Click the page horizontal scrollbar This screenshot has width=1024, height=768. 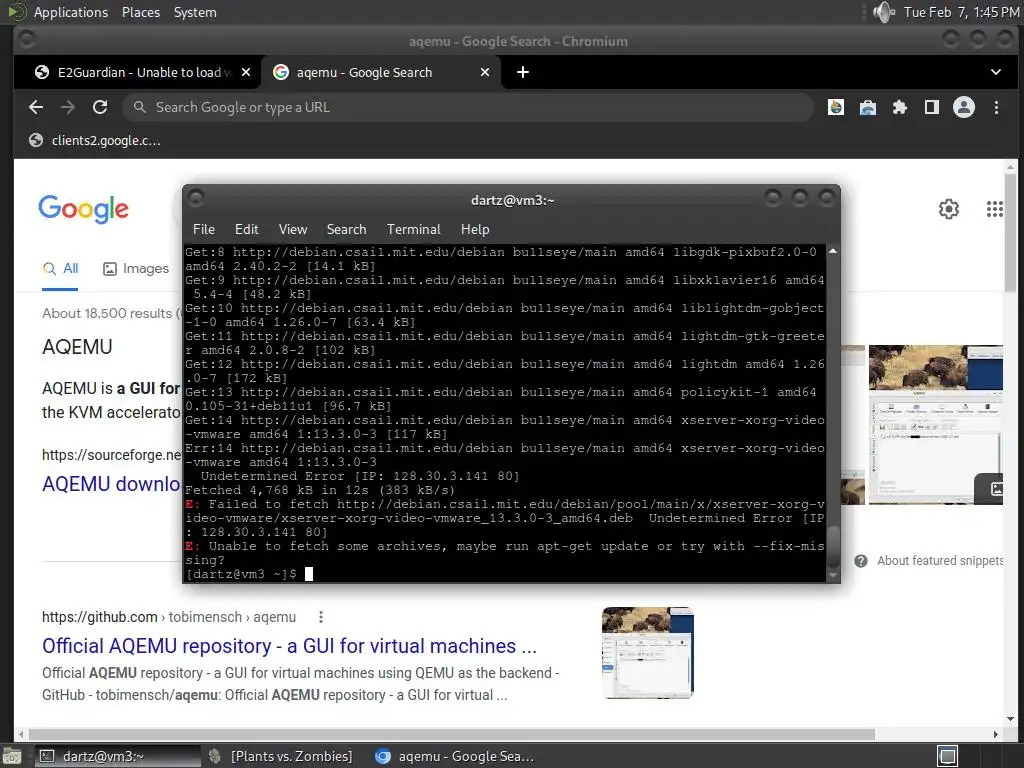[451, 734]
